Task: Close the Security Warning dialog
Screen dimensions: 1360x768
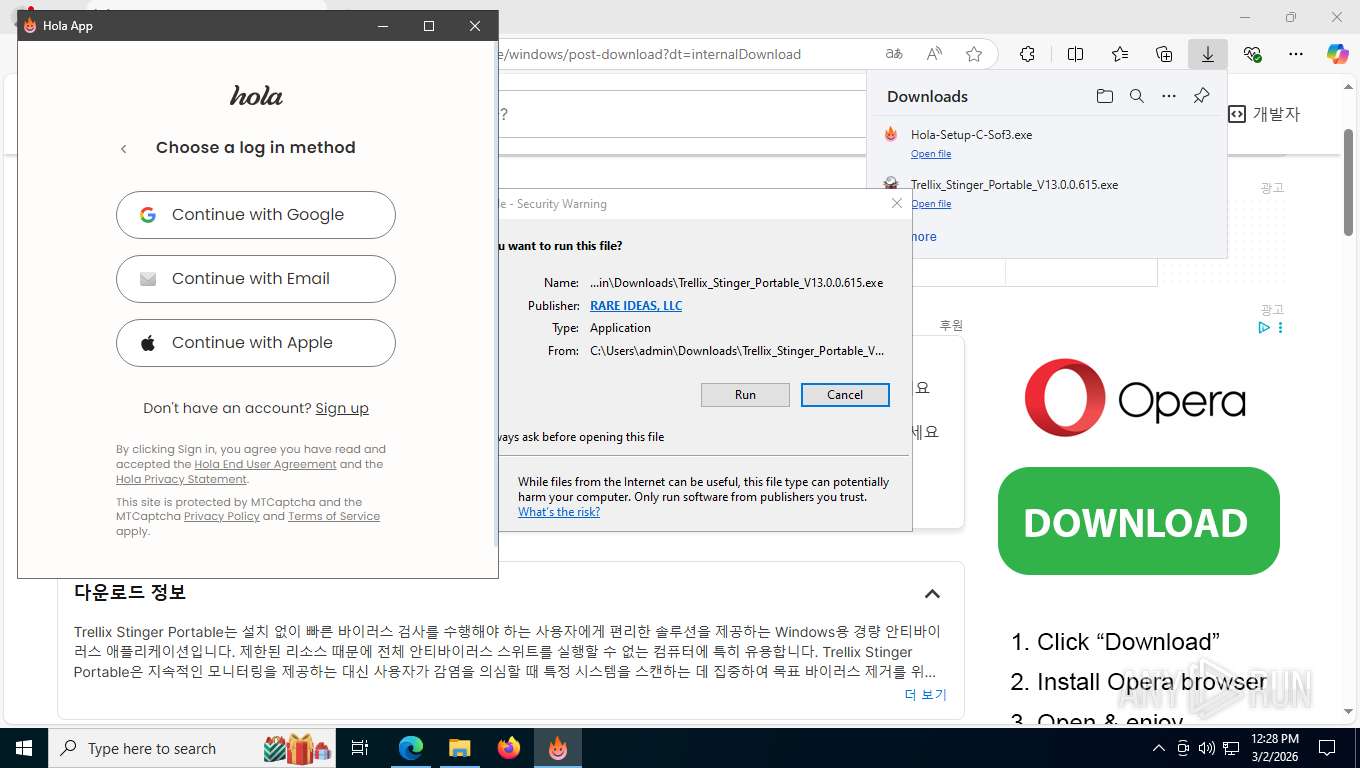Action: [x=897, y=203]
